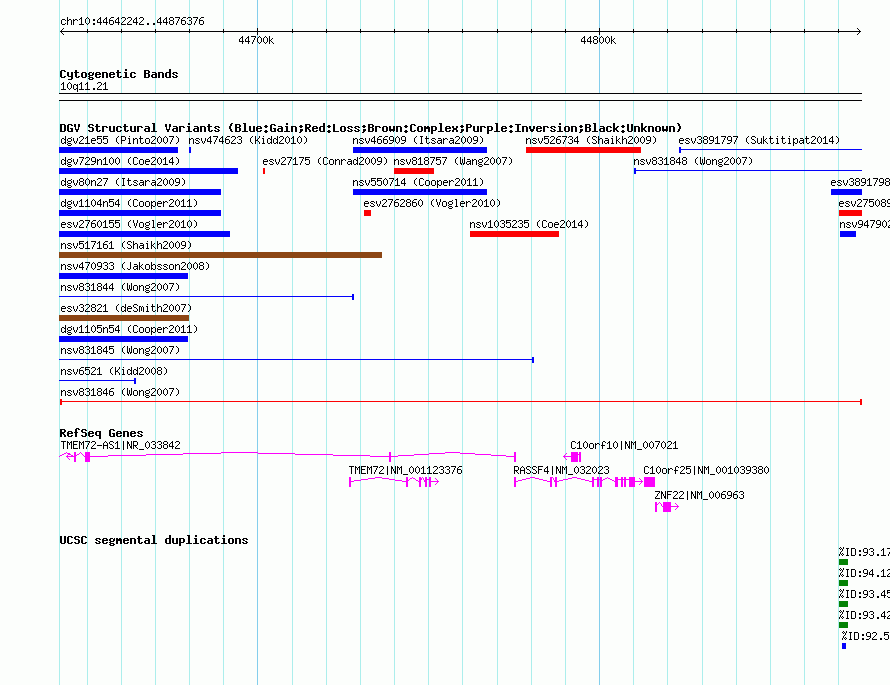
Task: Open the nsv550714 (Cooper2011) label
Action: click(x=418, y=182)
